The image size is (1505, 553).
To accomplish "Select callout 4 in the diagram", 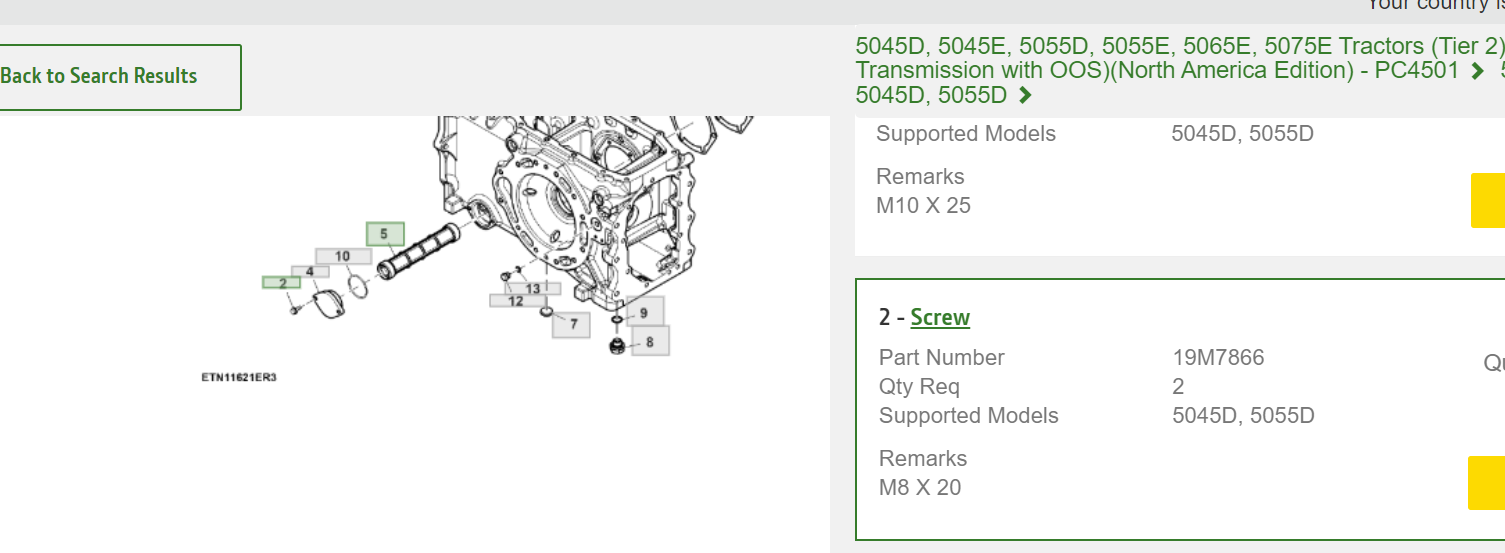I will (310, 271).
